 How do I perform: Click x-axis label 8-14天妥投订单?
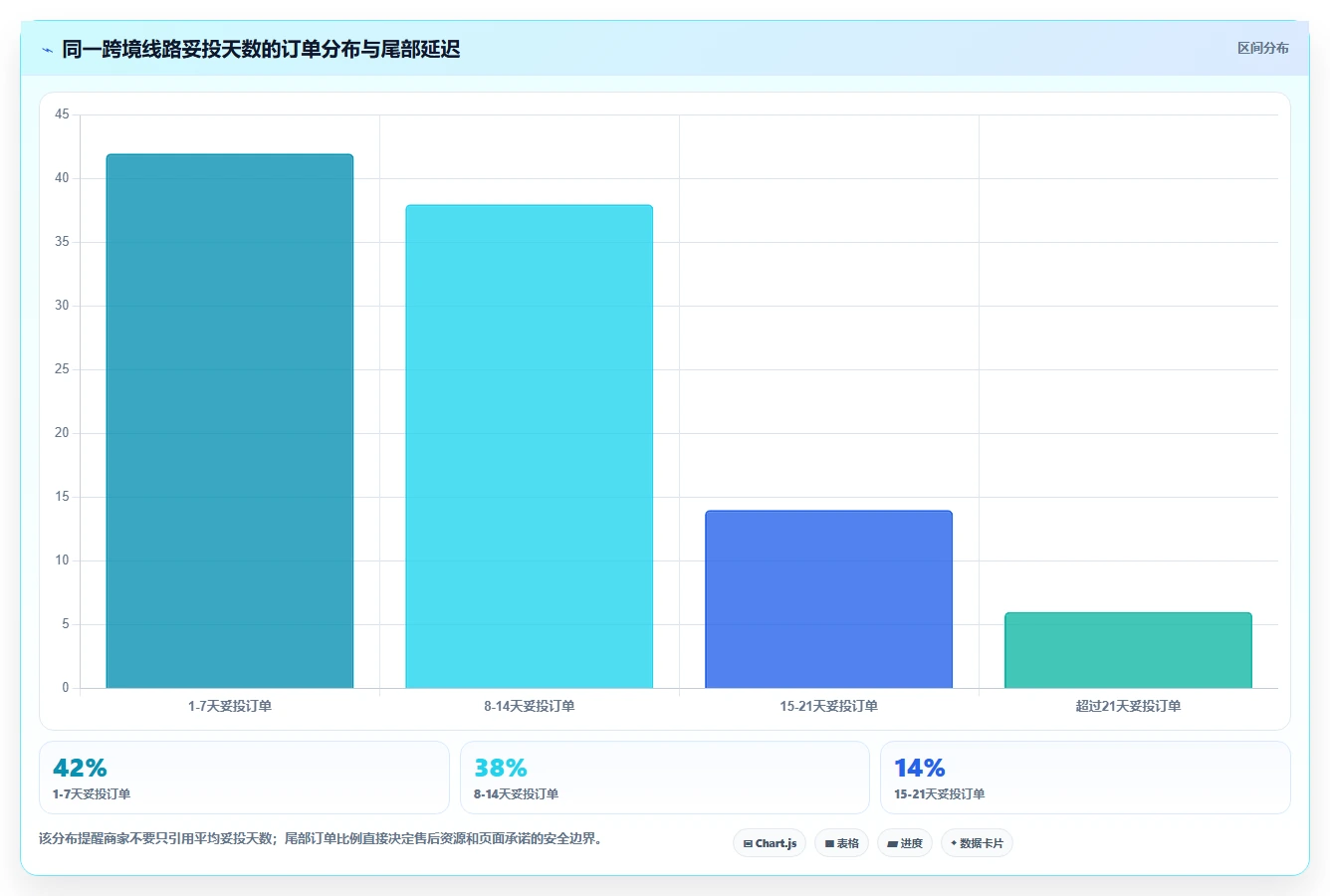coord(530,706)
